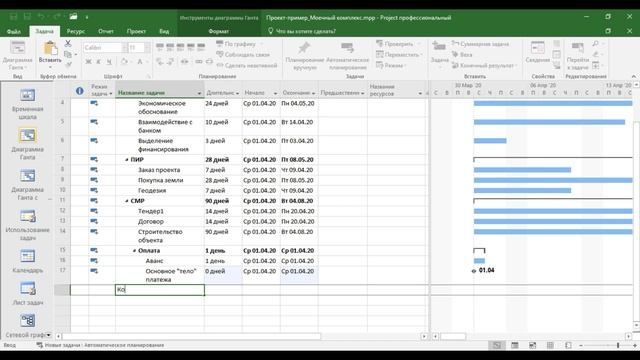Viewport: 640px width, 360px height.
Task: Select Временная шкала in view bar
Action: (27, 104)
